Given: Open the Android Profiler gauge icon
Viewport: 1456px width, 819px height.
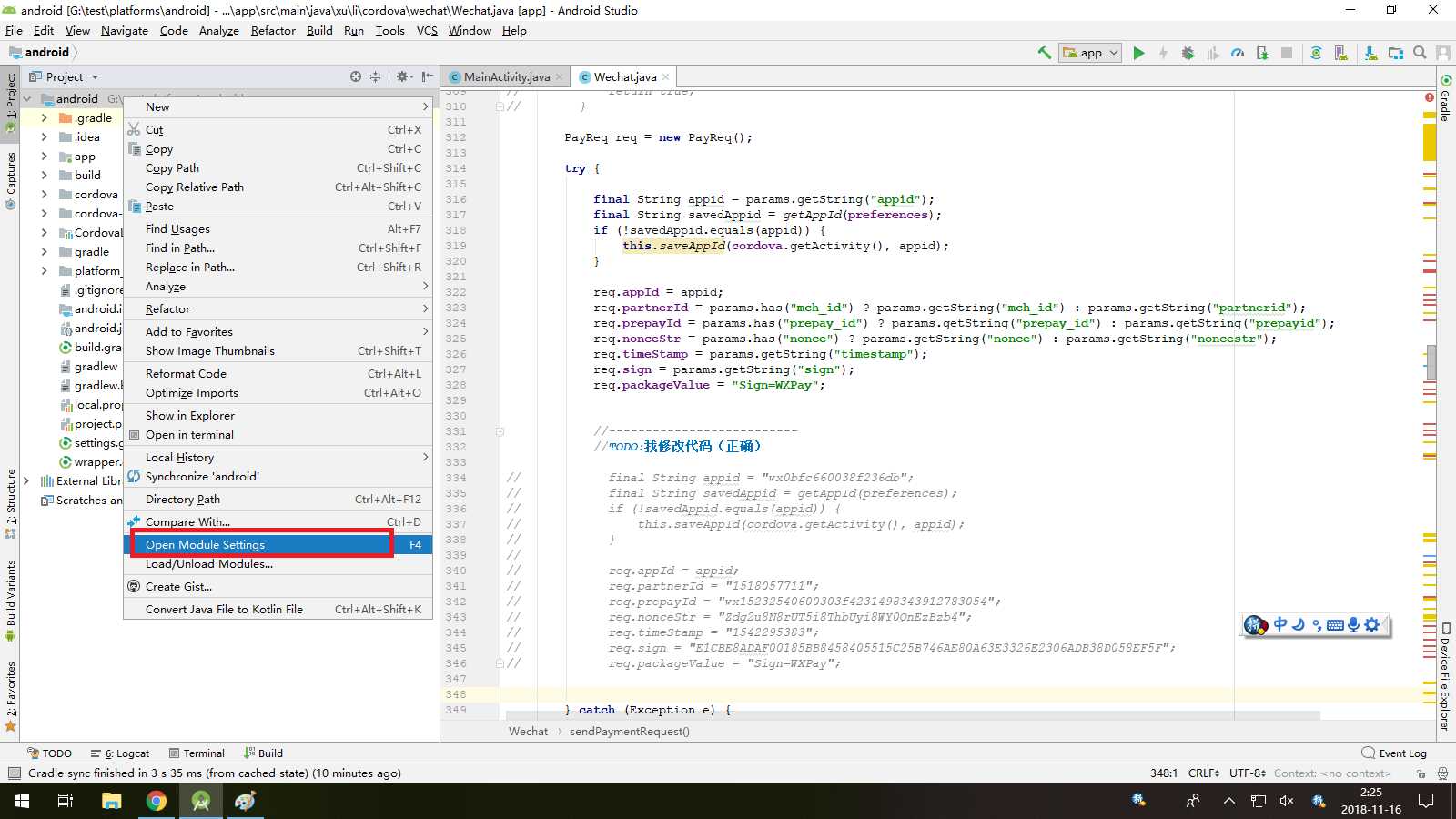Looking at the screenshot, I should coord(1238,53).
